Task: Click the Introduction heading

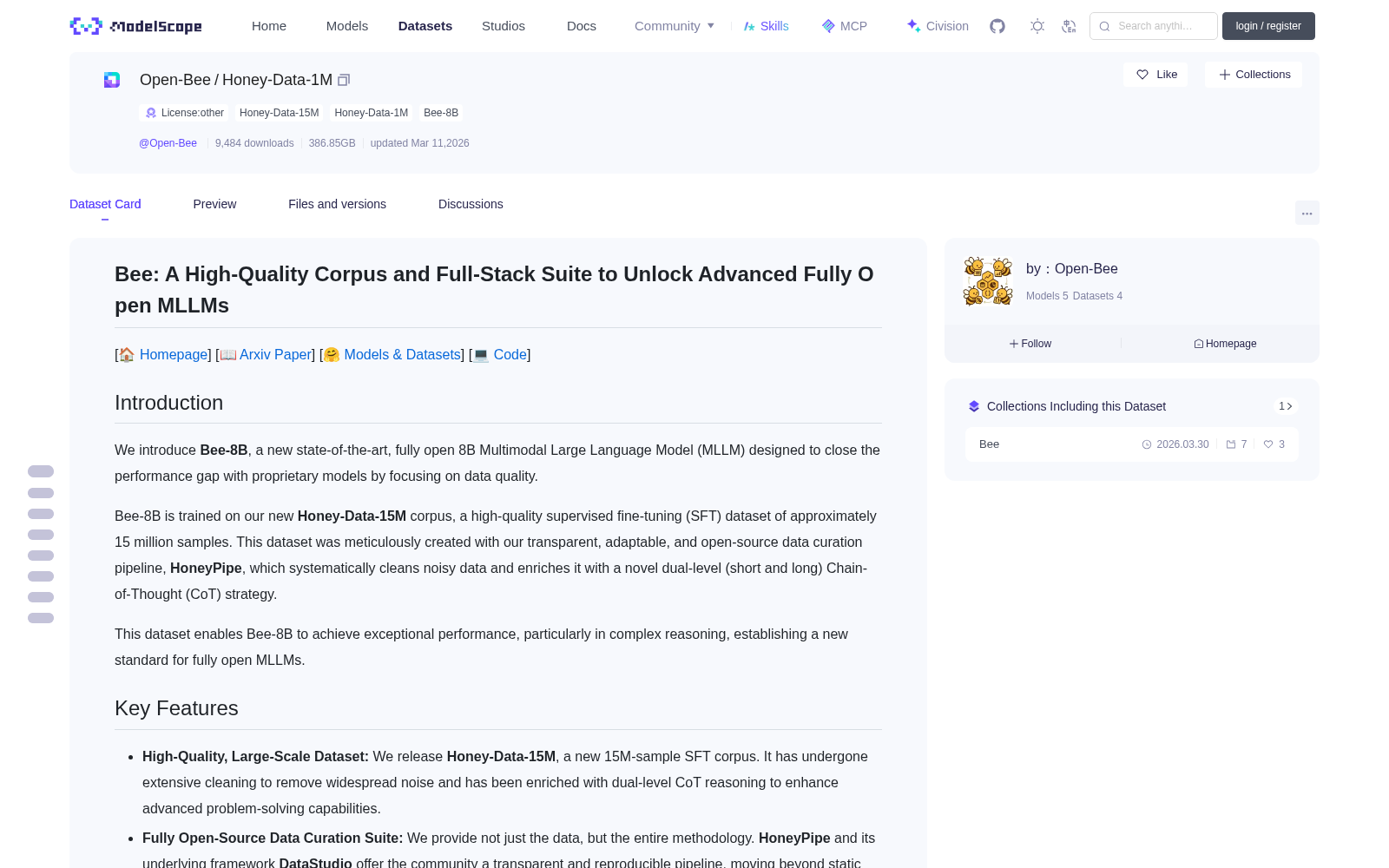Action: click(x=169, y=403)
